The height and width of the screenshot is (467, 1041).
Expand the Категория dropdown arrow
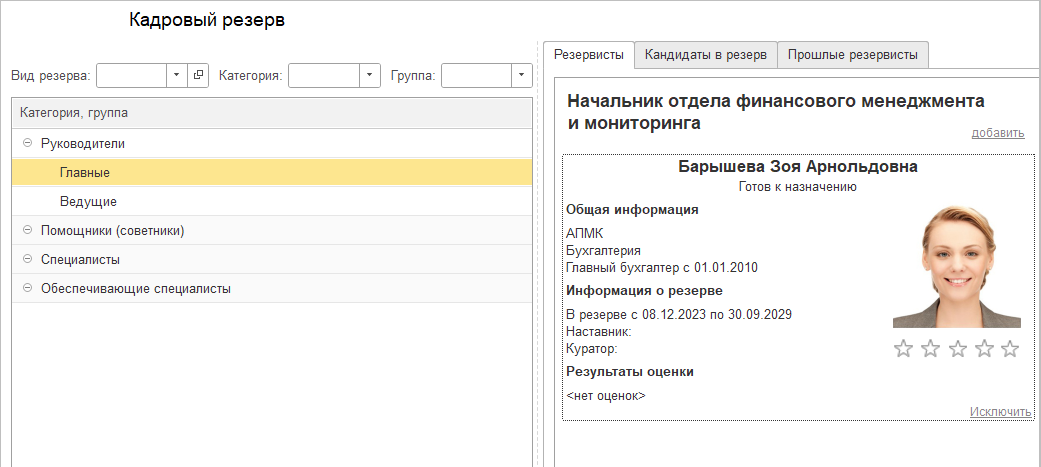371,75
